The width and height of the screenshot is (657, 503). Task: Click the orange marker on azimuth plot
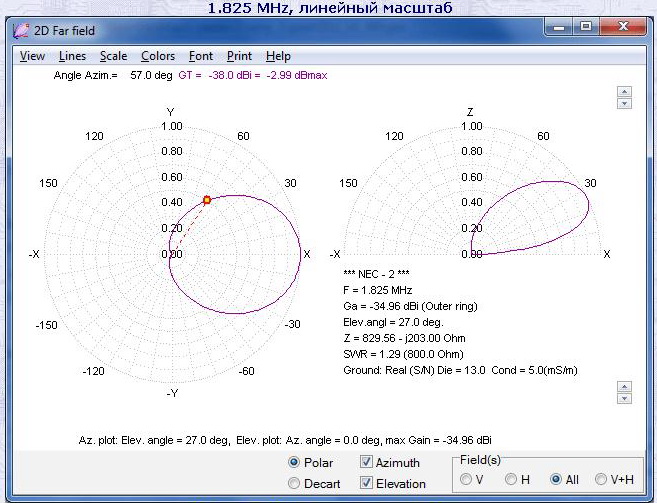[207, 200]
